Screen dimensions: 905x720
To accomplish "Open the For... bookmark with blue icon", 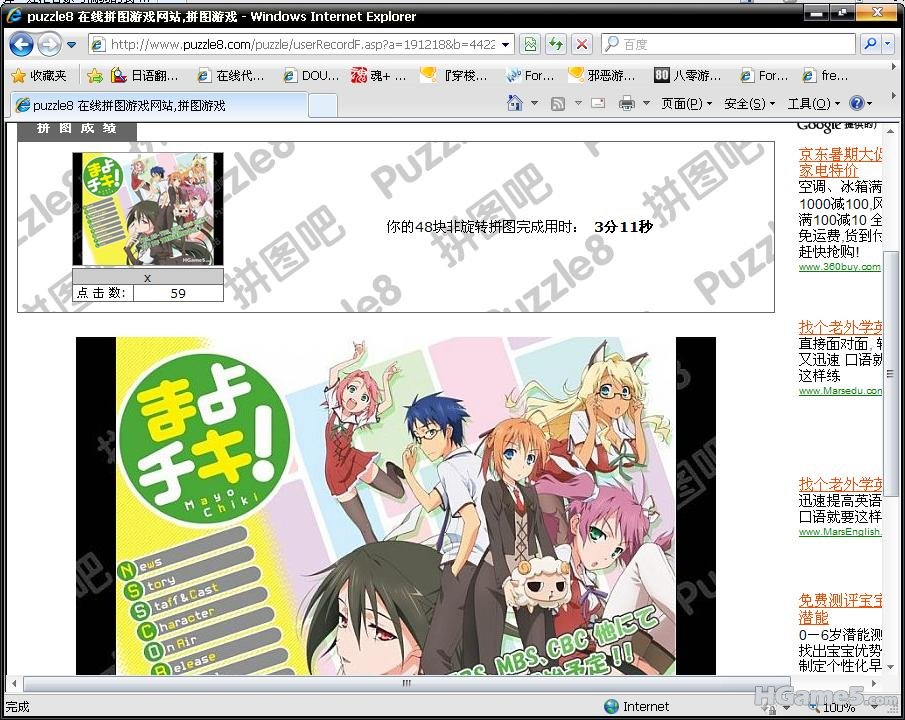I will [530, 76].
